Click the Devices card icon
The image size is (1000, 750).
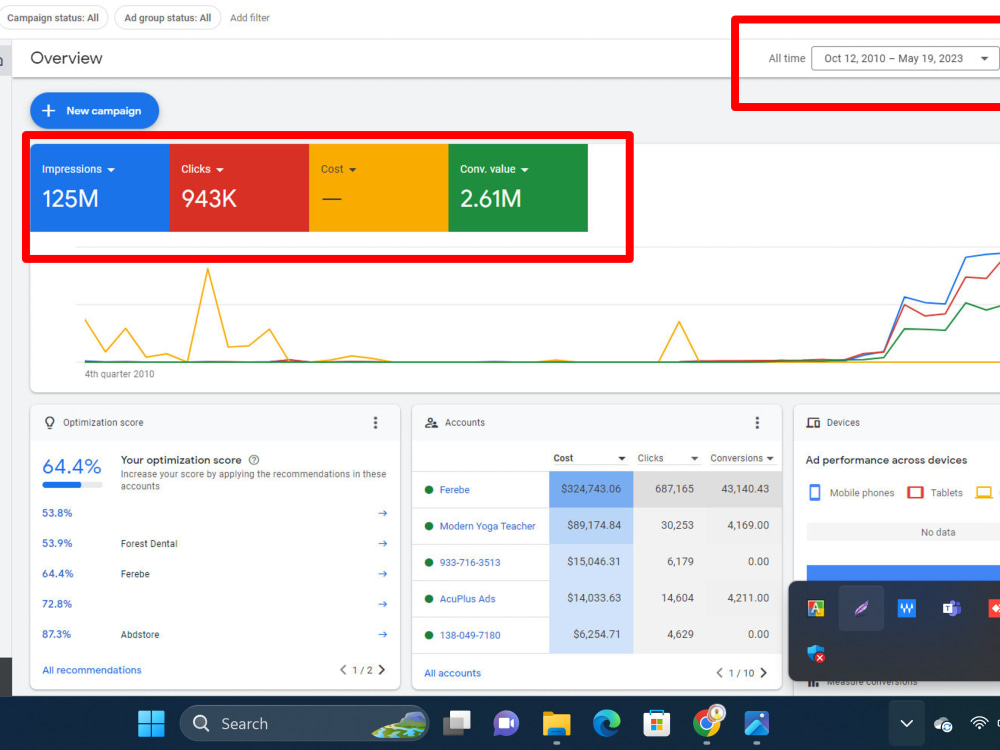pos(813,422)
